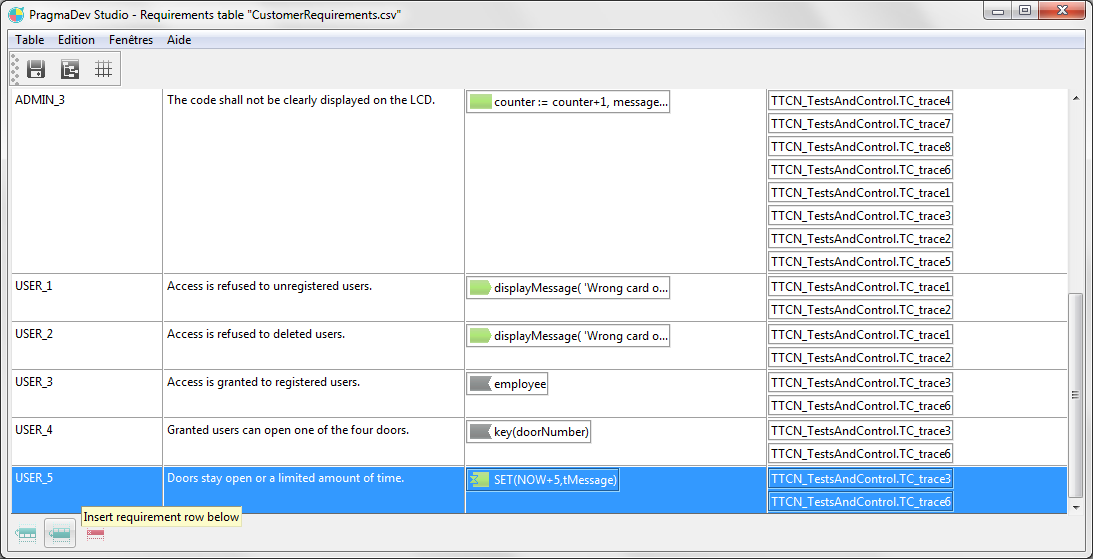Open the Aide help menu
Viewport: 1093px width, 559px height.
coord(179,40)
